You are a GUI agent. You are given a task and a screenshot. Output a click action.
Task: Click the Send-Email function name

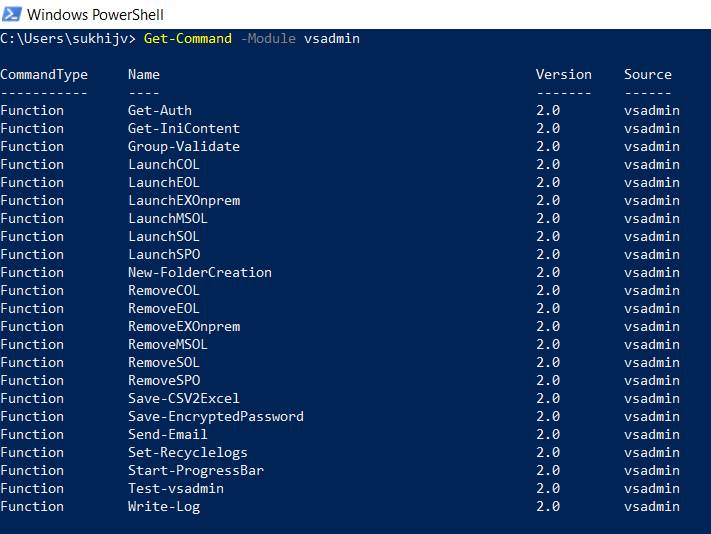pos(168,434)
